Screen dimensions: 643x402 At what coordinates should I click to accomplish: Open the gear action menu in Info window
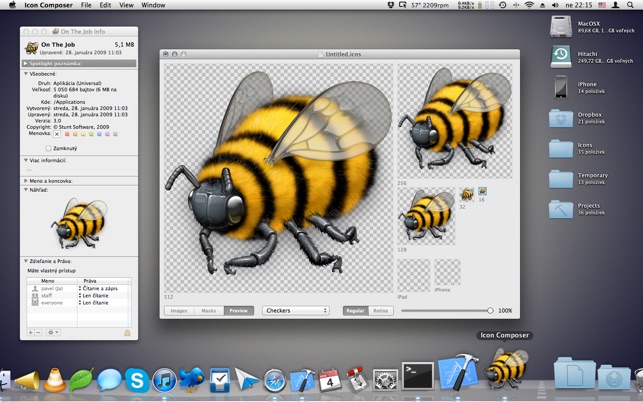pyautogui.click(x=53, y=332)
